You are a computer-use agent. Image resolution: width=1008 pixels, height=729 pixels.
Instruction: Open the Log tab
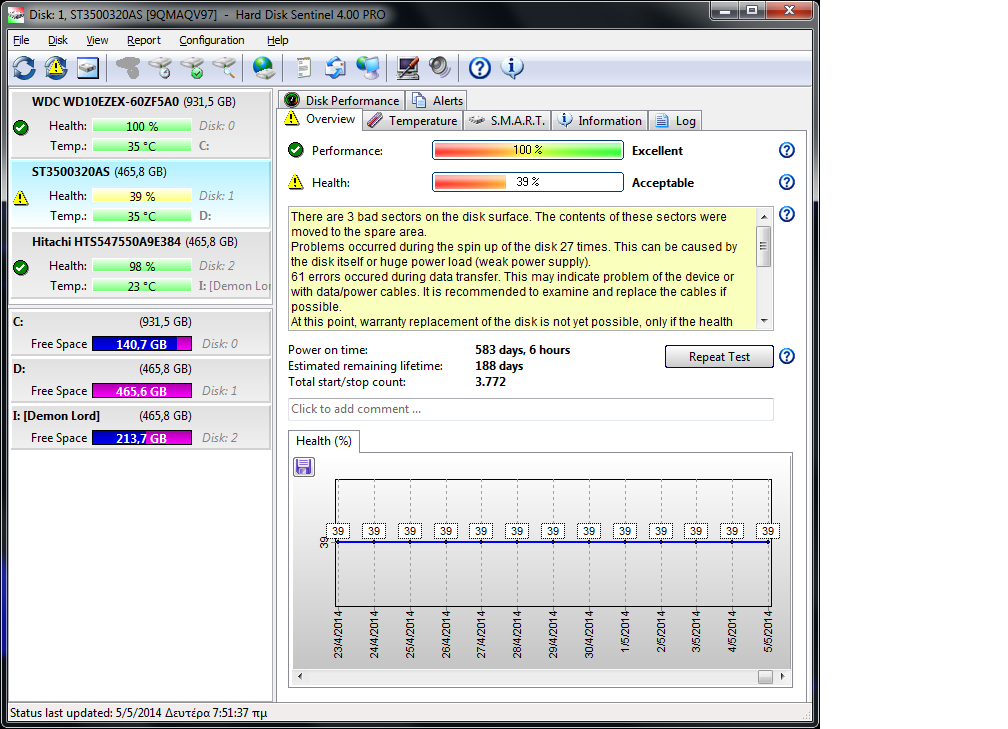(675, 121)
